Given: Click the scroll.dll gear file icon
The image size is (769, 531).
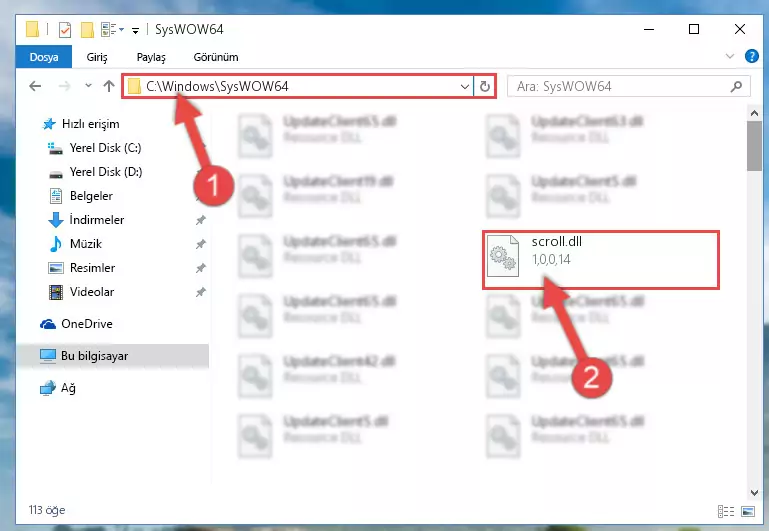Looking at the screenshot, I should (503, 256).
